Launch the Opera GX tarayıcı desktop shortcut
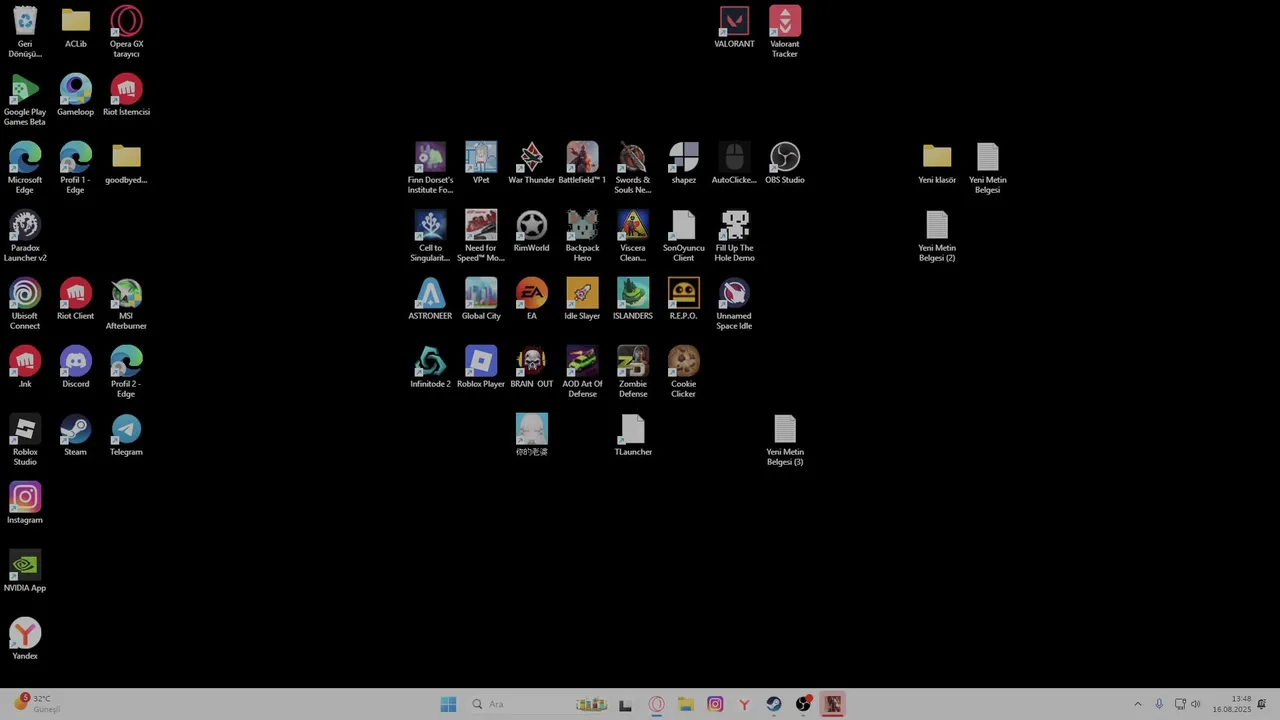Image resolution: width=1280 pixels, height=720 pixels. [126, 22]
